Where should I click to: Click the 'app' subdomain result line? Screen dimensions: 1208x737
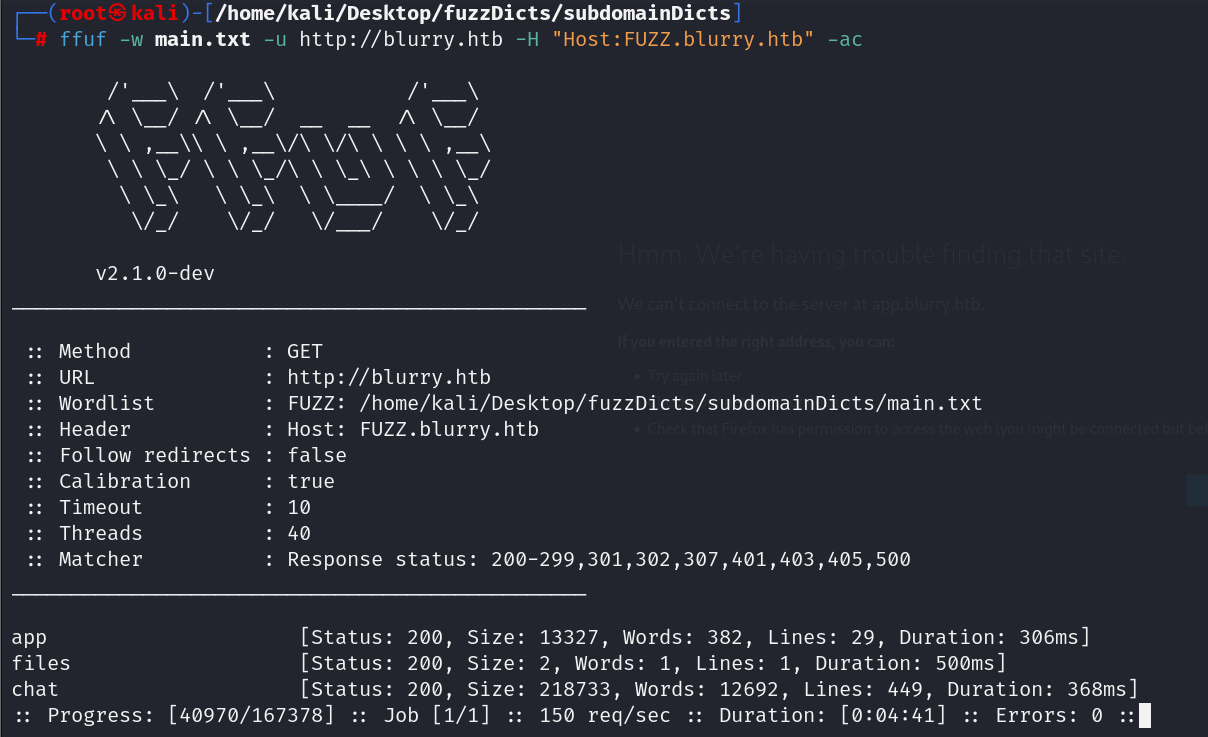coord(551,637)
